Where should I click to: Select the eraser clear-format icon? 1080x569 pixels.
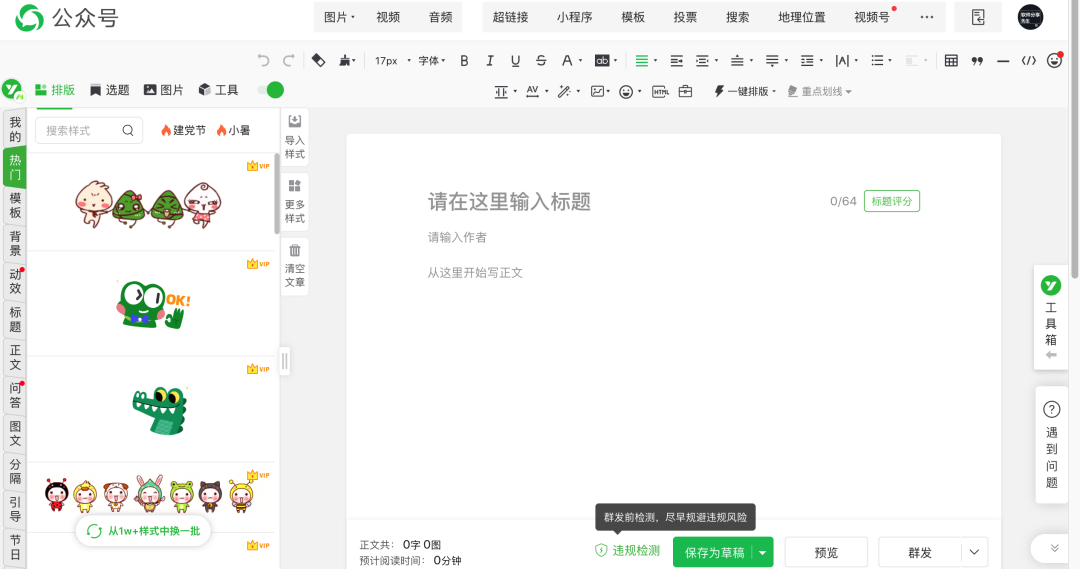click(x=318, y=61)
